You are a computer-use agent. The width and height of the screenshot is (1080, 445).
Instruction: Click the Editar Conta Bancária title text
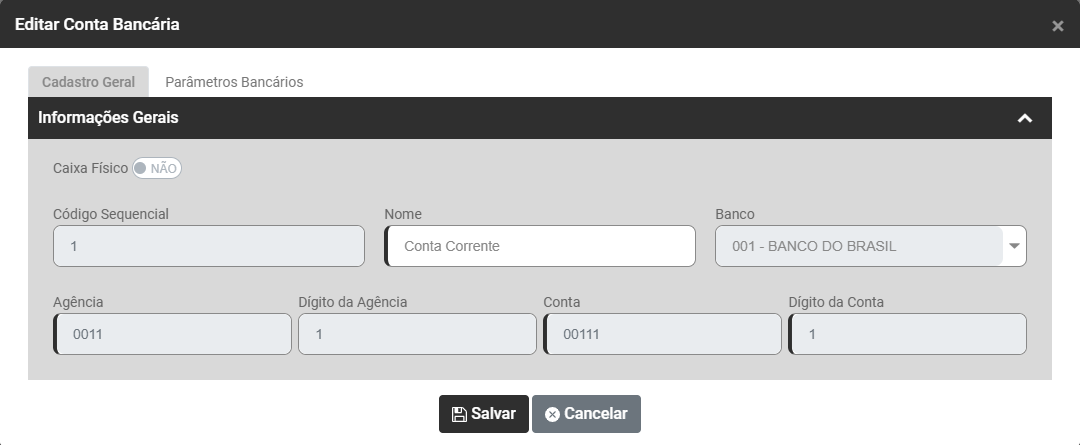[97, 24]
